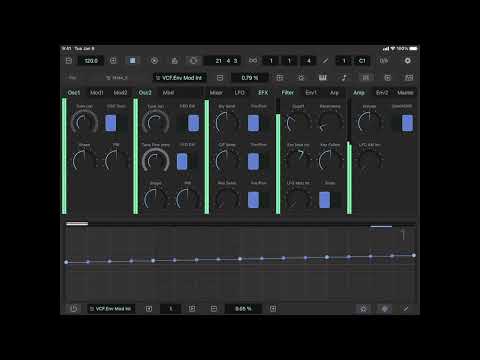
Task: Click the top-left knob in the Filter panel
Action: coord(298,122)
